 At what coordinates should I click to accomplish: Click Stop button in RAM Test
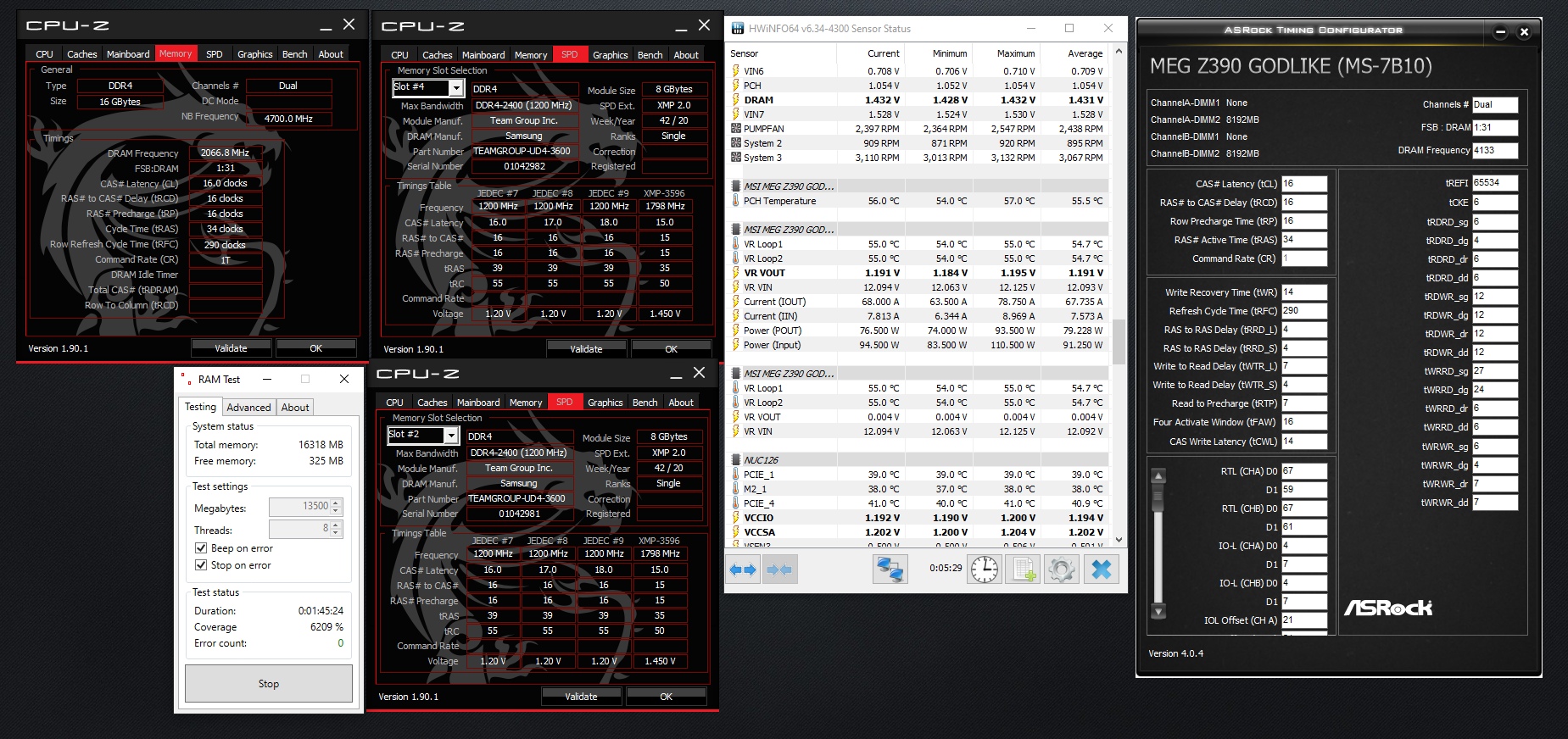269,684
